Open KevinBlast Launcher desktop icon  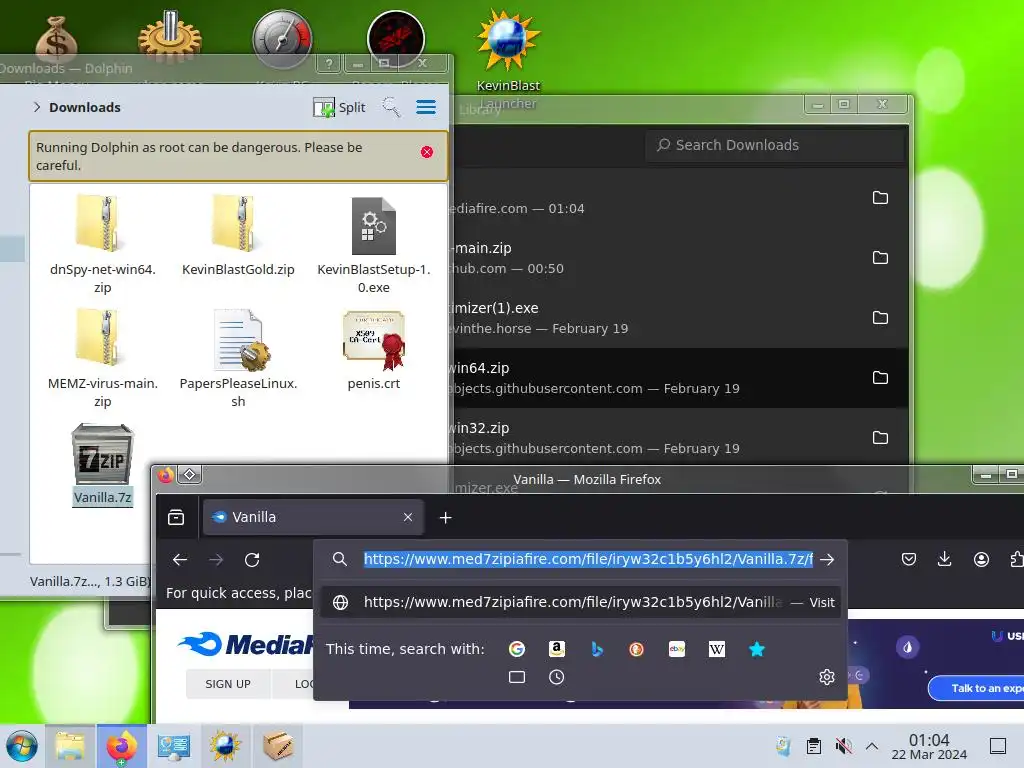pyautogui.click(x=508, y=56)
